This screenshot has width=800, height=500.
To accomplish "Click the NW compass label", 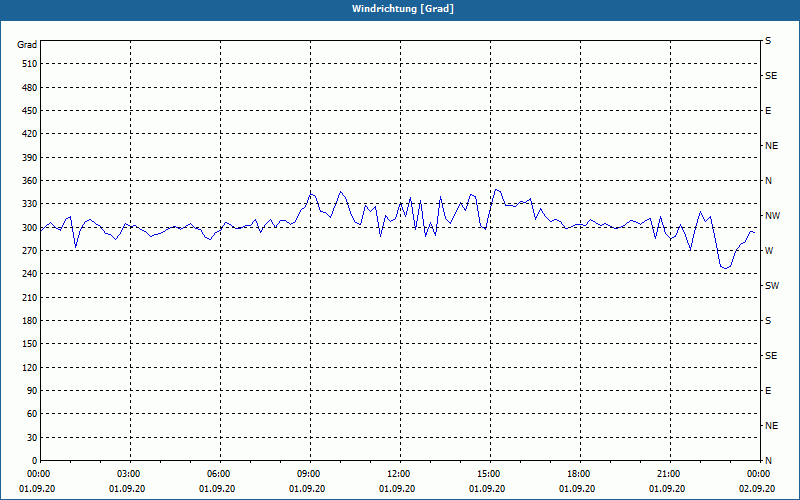I will point(772,216).
